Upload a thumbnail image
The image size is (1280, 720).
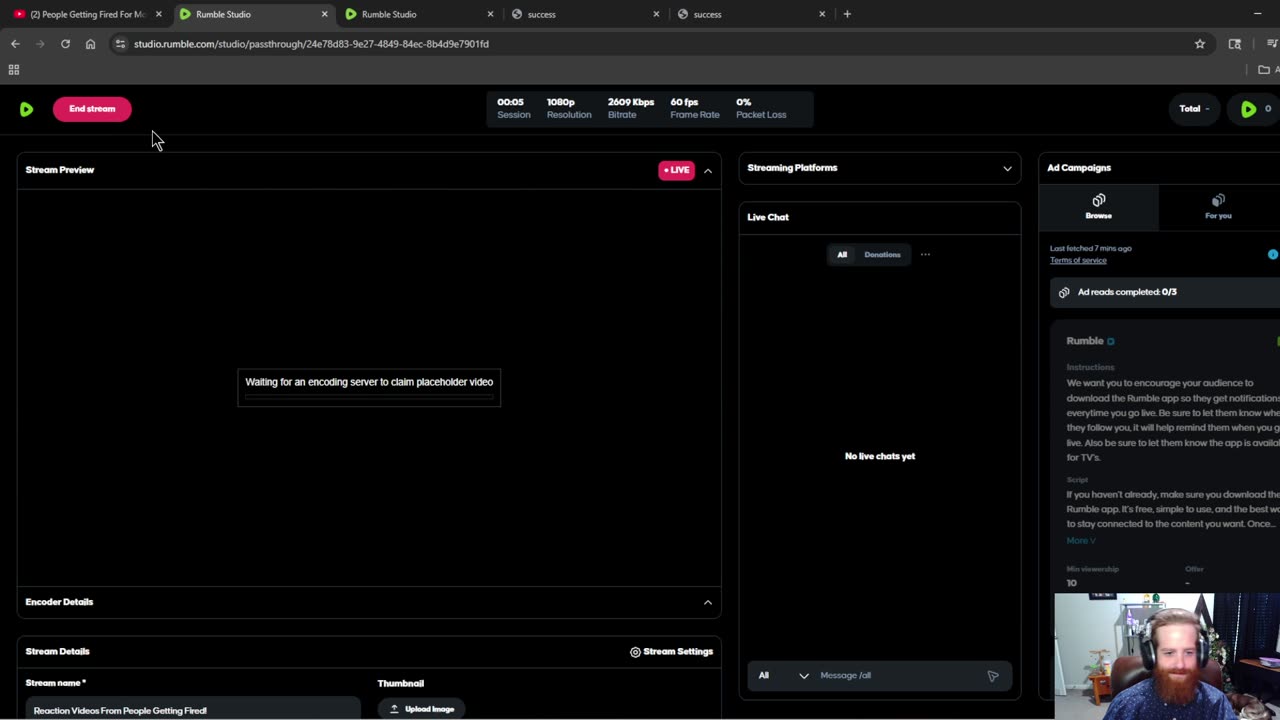point(421,709)
